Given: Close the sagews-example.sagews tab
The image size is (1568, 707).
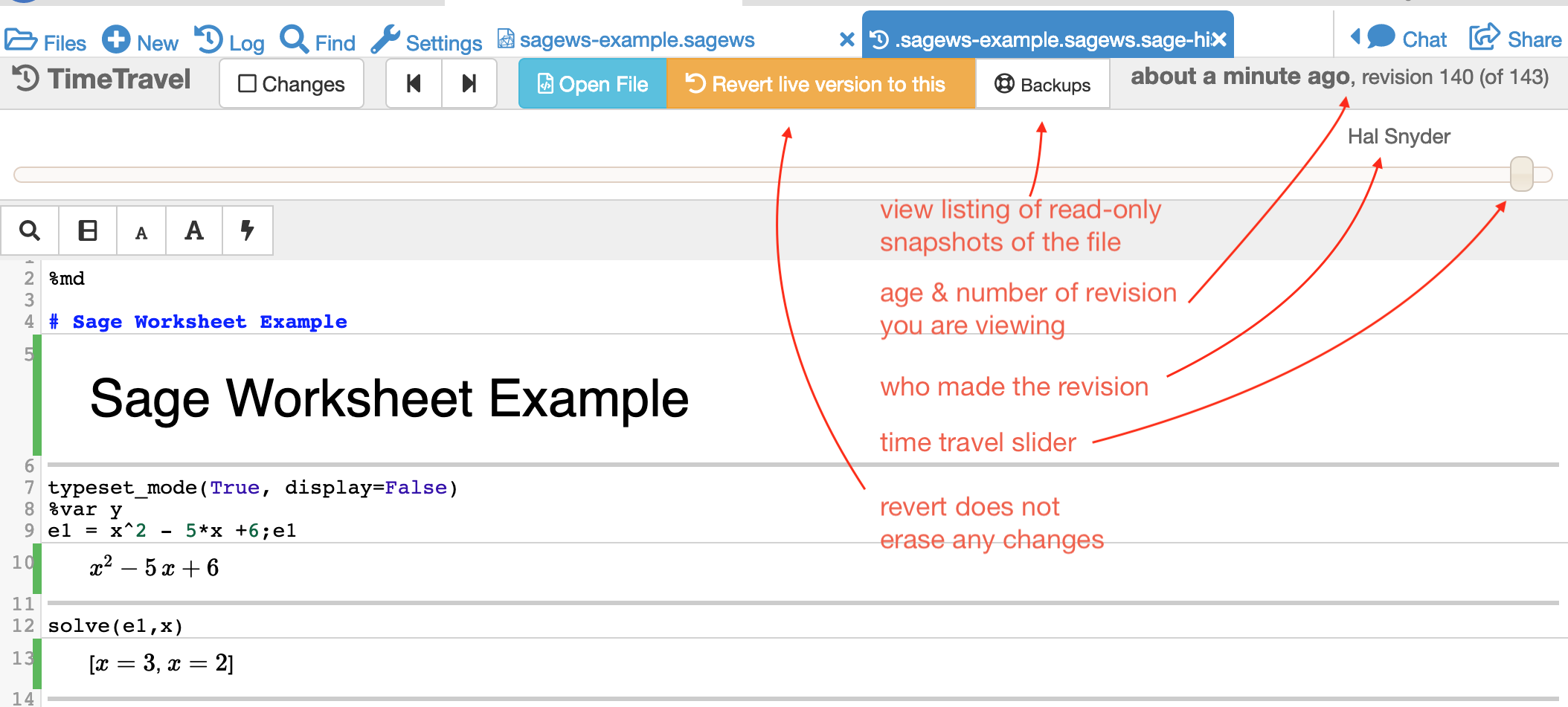Looking at the screenshot, I should pyautogui.click(x=846, y=40).
